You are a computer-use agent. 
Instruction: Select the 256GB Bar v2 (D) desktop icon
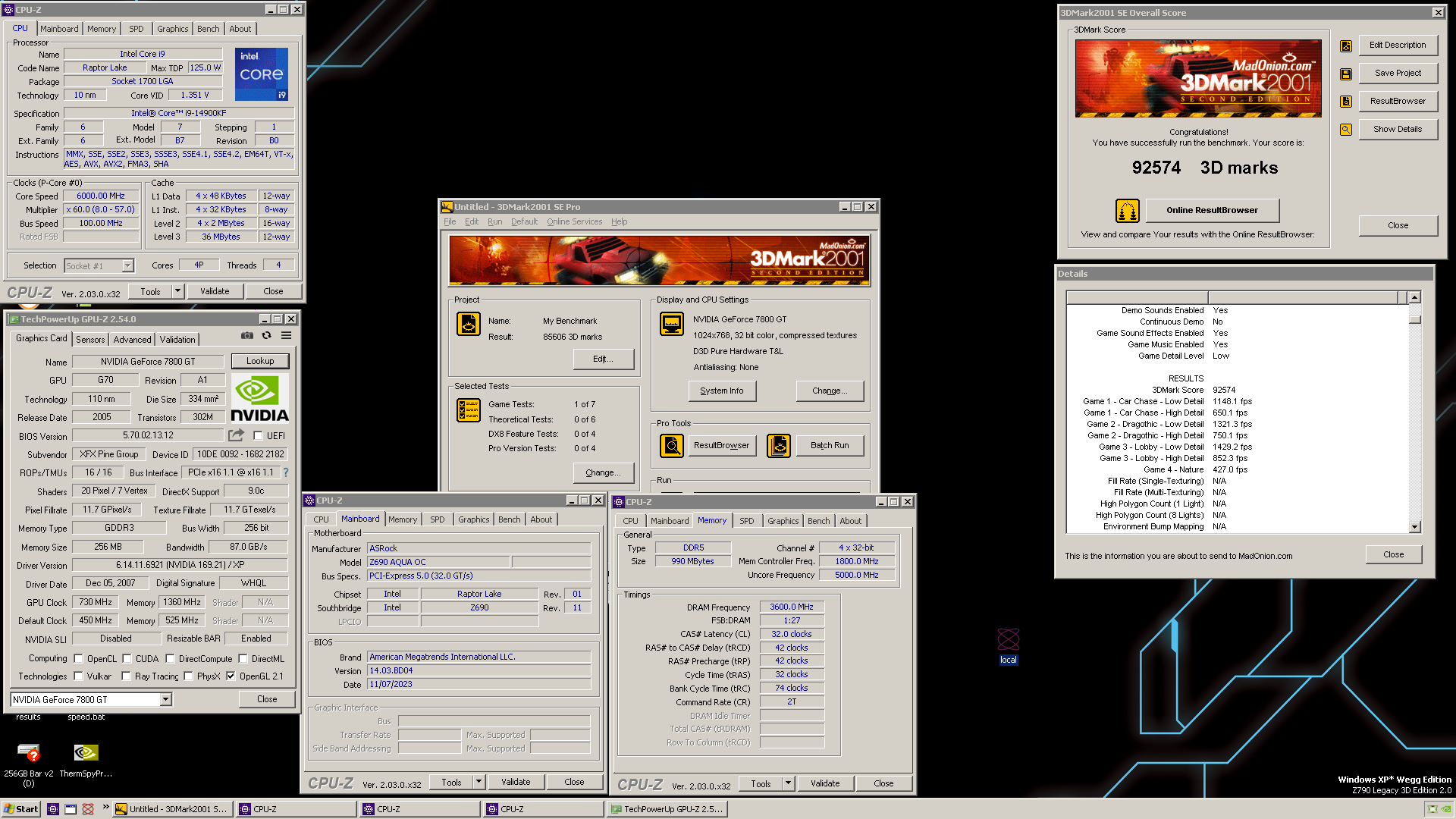click(x=29, y=764)
